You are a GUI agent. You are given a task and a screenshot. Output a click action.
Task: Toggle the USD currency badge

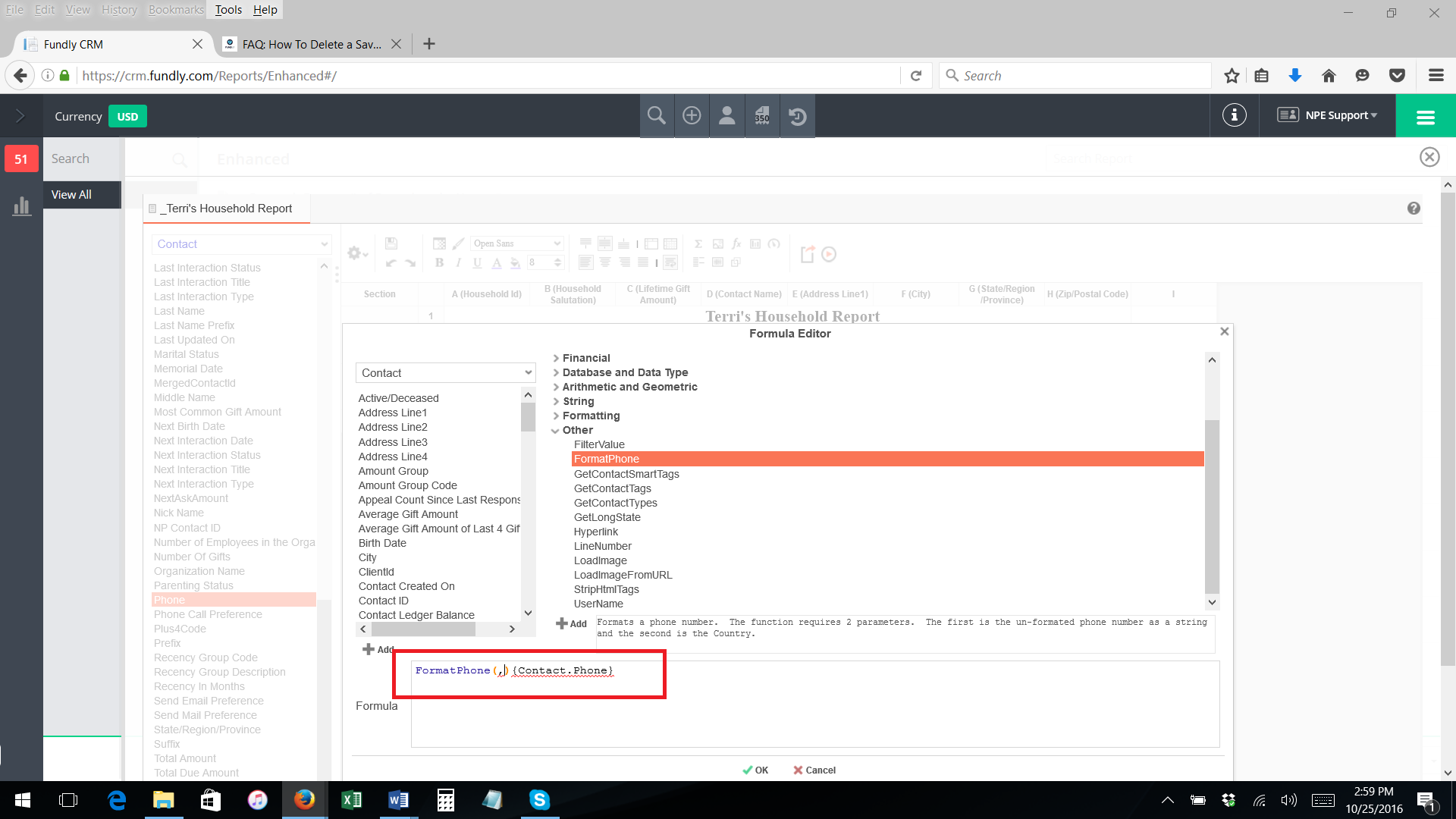[x=127, y=117]
